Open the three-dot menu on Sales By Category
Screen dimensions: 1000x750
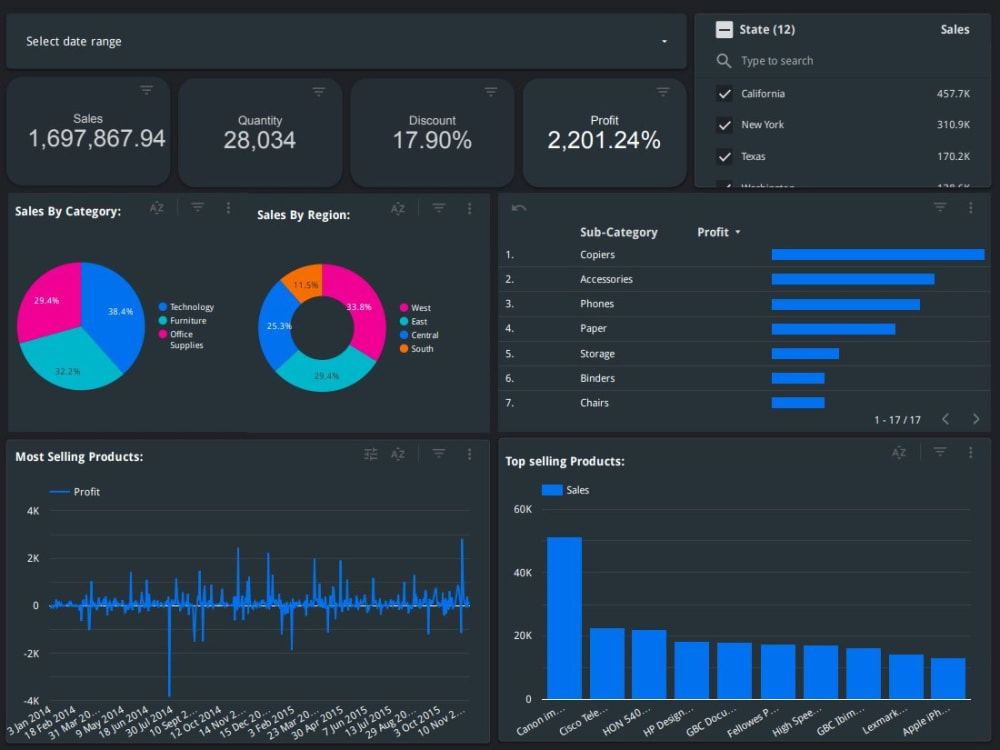click(228, 208)
